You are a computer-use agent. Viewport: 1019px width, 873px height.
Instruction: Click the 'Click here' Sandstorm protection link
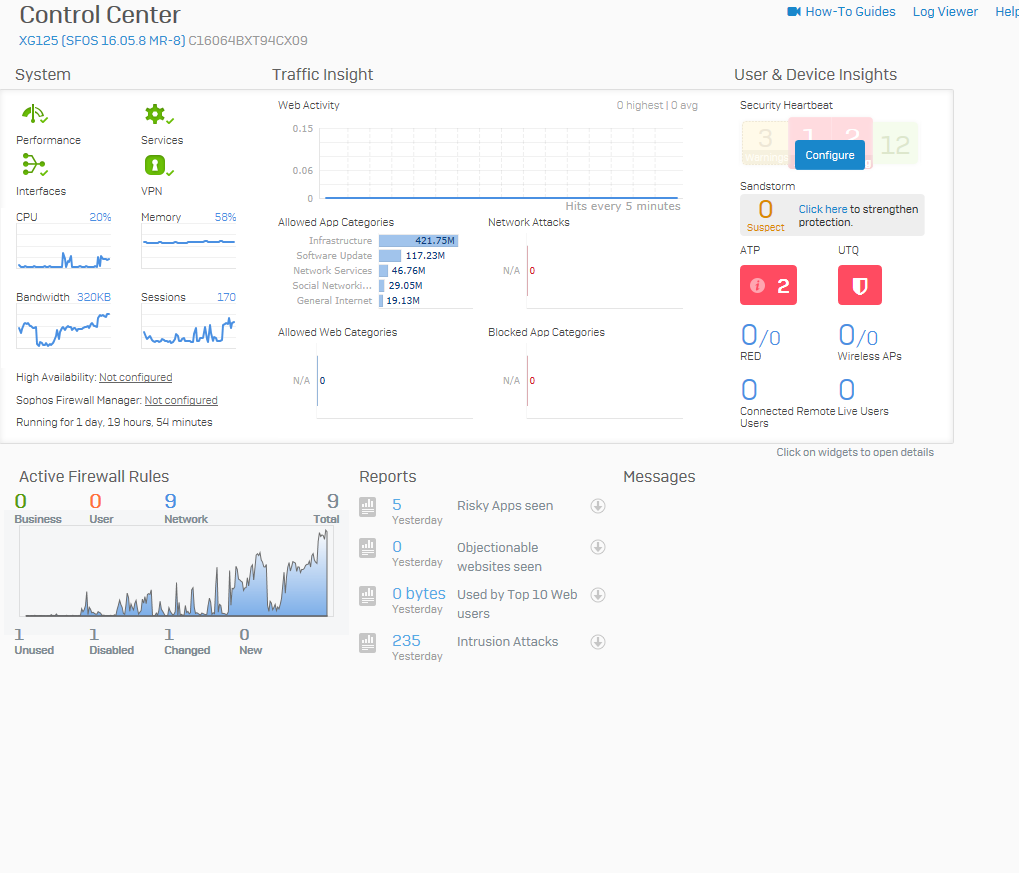click(x=823, y=209)
